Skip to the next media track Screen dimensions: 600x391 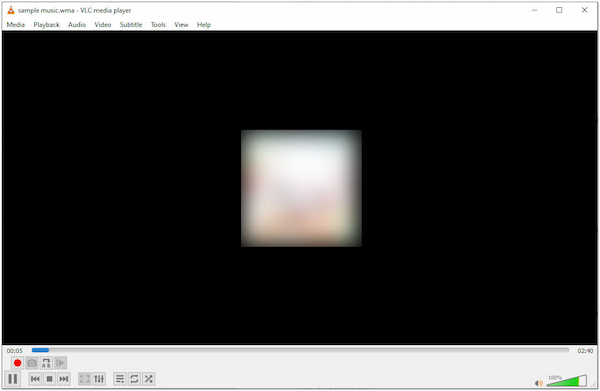coord(64,379)
